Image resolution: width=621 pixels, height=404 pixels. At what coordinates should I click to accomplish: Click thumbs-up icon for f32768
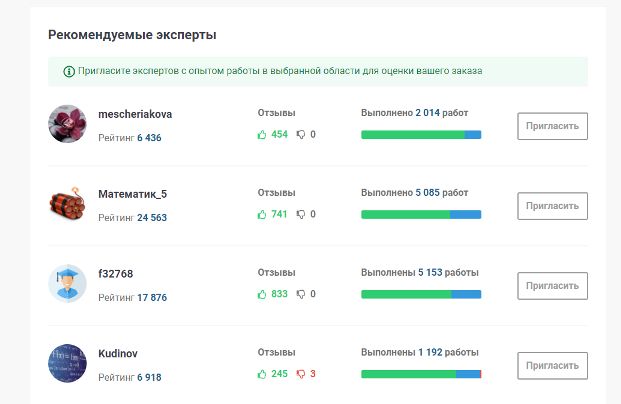click(x=263, y=294)
